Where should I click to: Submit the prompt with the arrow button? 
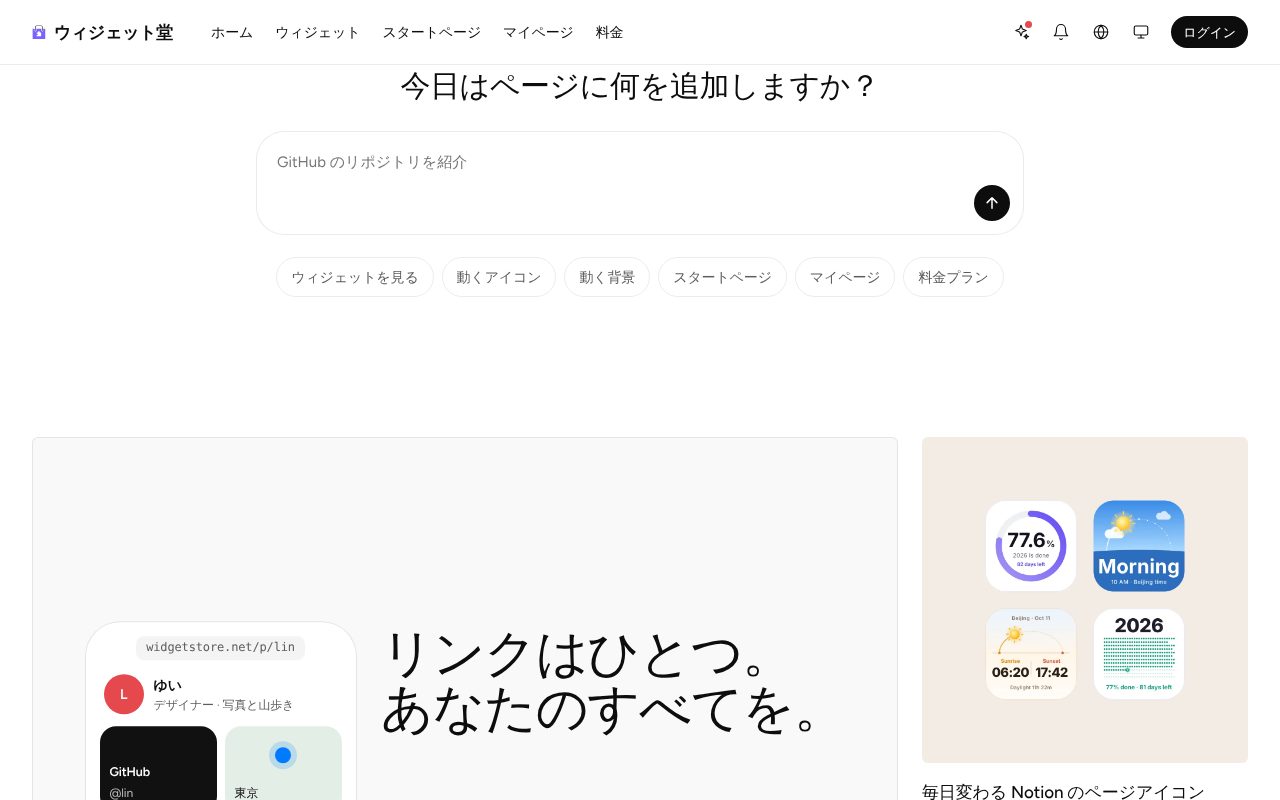(992, 203)
